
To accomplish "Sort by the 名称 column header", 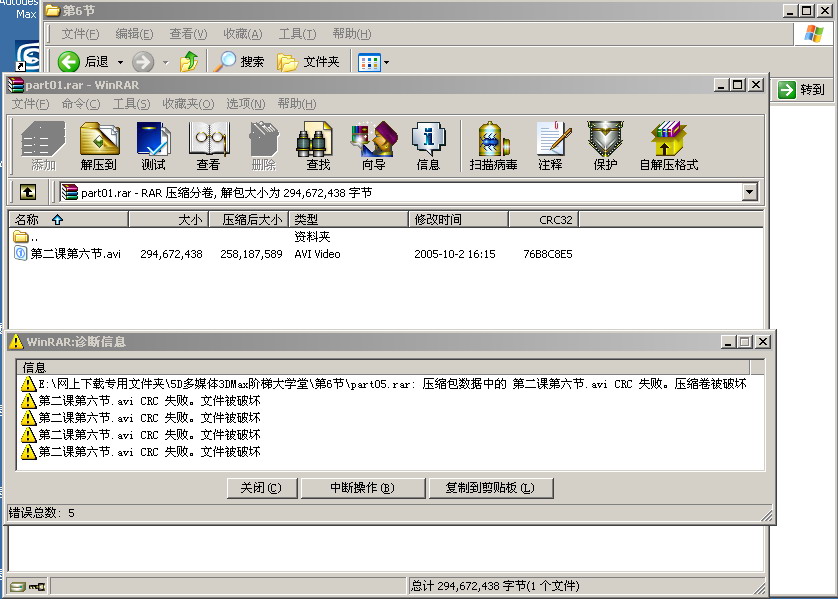I will pos(68,220).
